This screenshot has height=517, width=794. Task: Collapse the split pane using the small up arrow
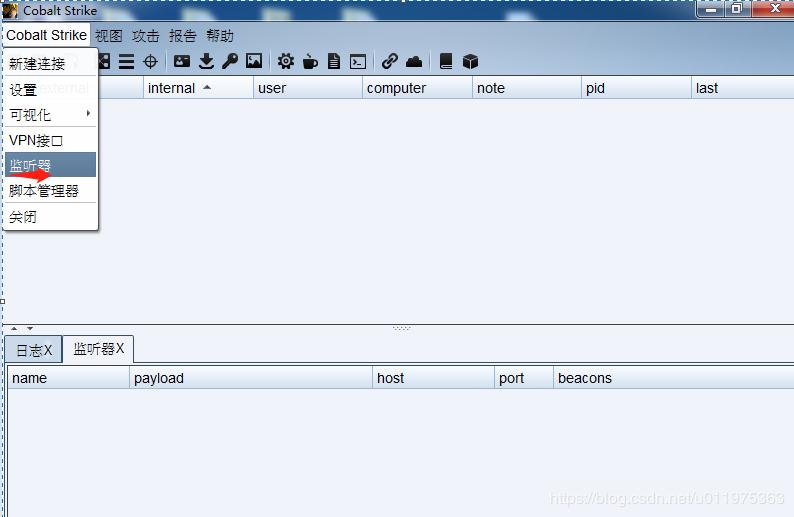[14, 328]
